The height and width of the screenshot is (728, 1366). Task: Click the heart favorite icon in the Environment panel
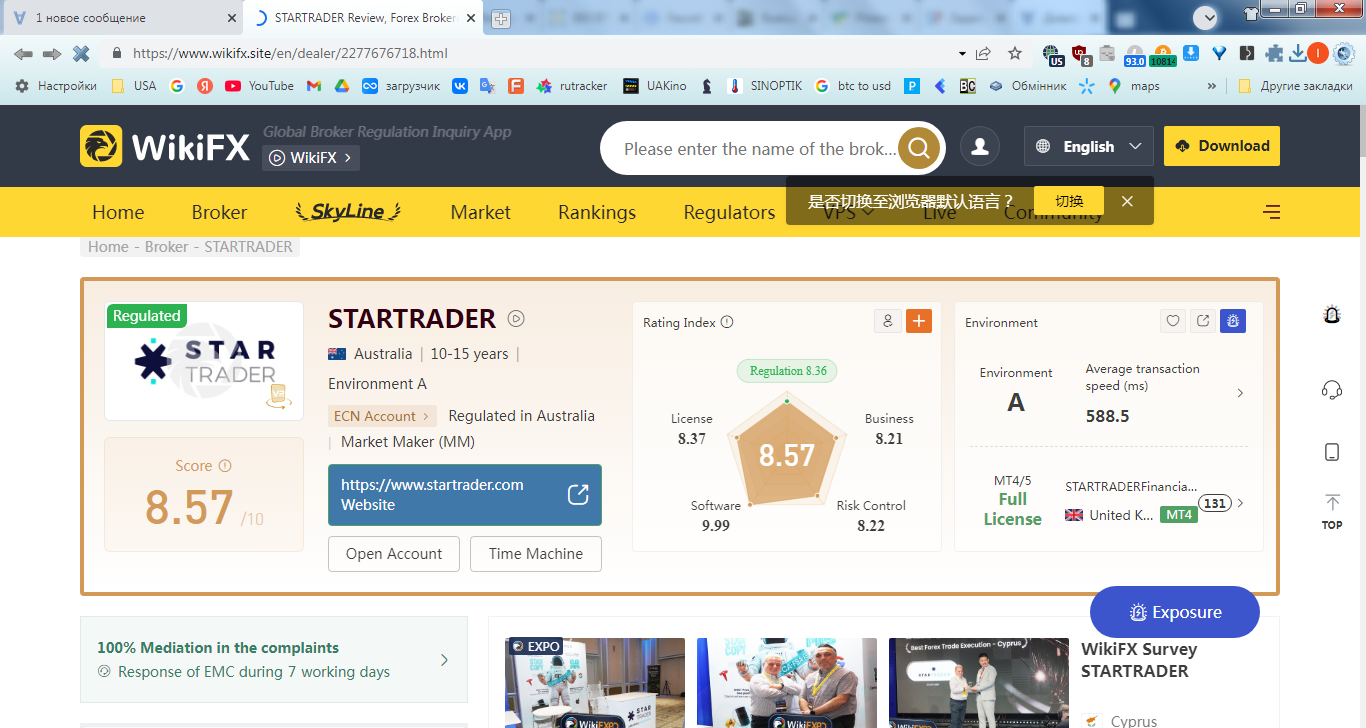(1173, 321)
